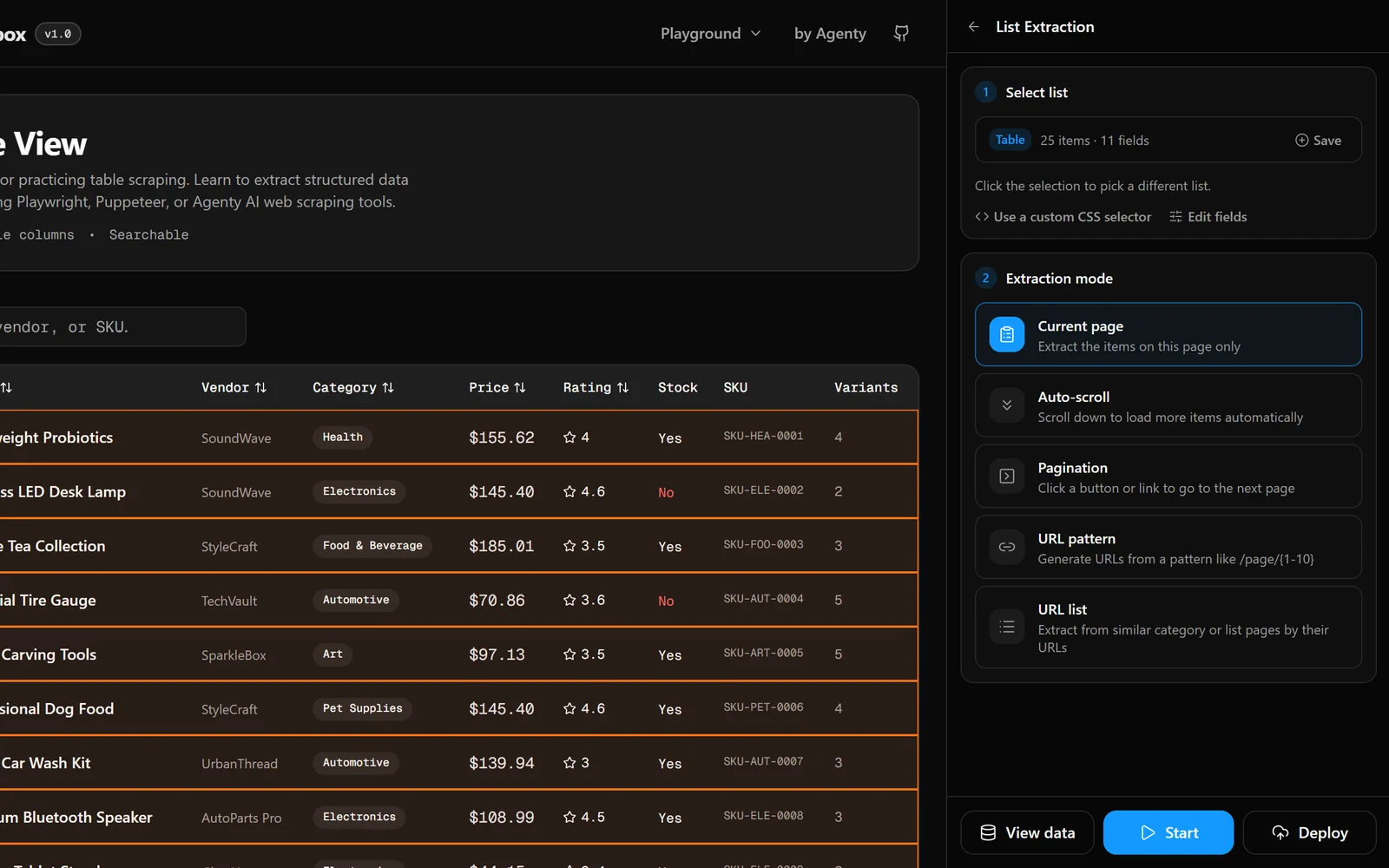Click the cloud icon on Deploy button

pos(1280,833)
